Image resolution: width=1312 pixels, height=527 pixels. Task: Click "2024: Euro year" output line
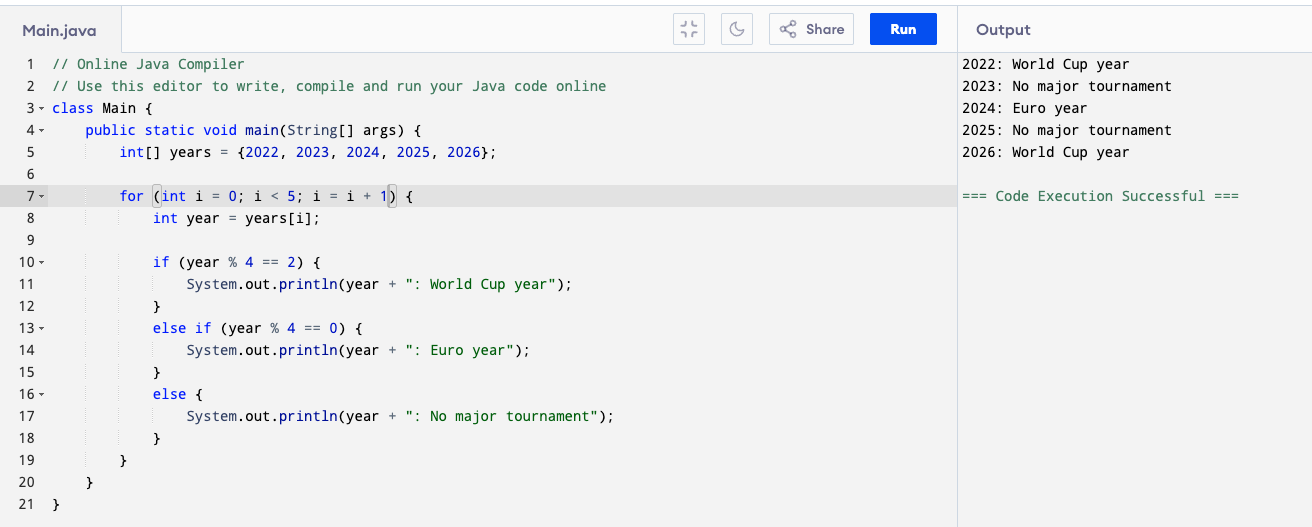click(1023, 108)
